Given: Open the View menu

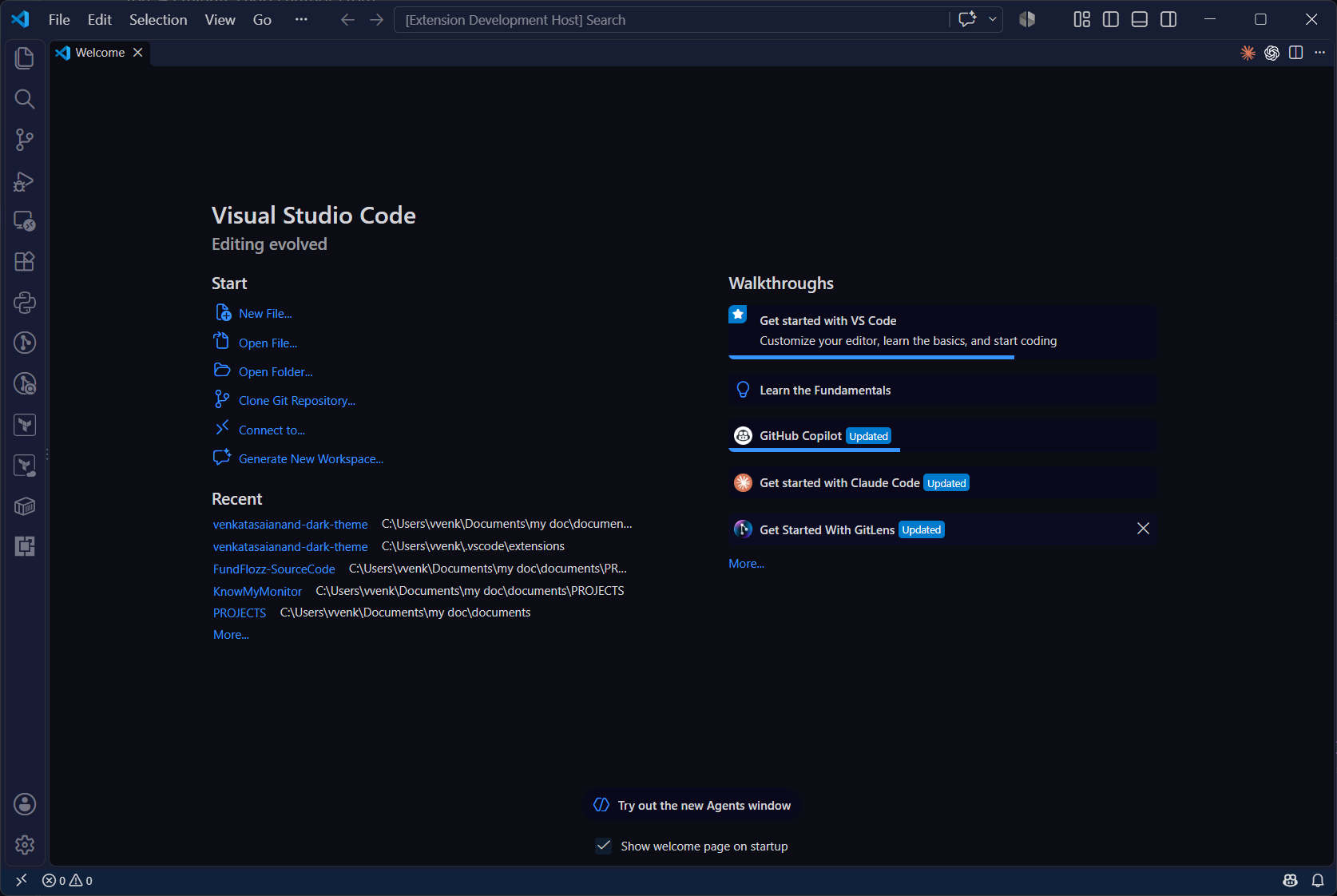Looking at the screenshot, I should (220, 20).
